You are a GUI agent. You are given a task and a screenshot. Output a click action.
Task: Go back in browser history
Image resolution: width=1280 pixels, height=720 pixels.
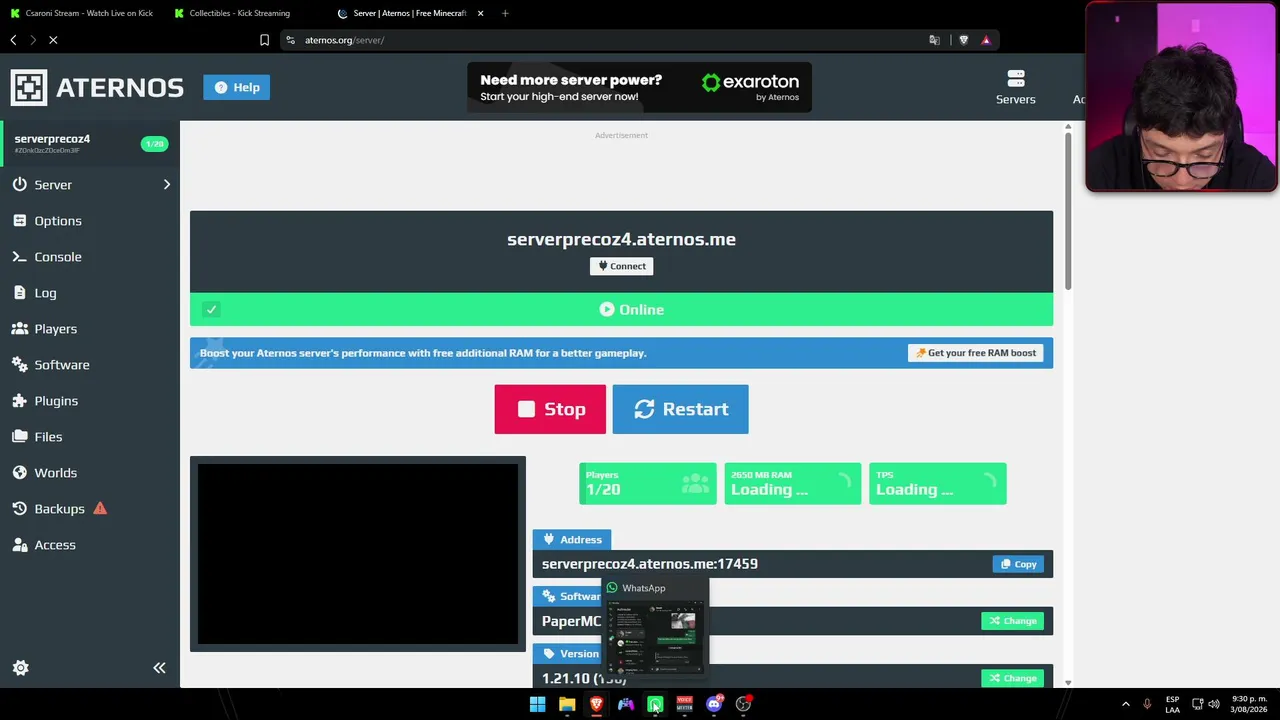pyautogui.click(x=13, y=40)
